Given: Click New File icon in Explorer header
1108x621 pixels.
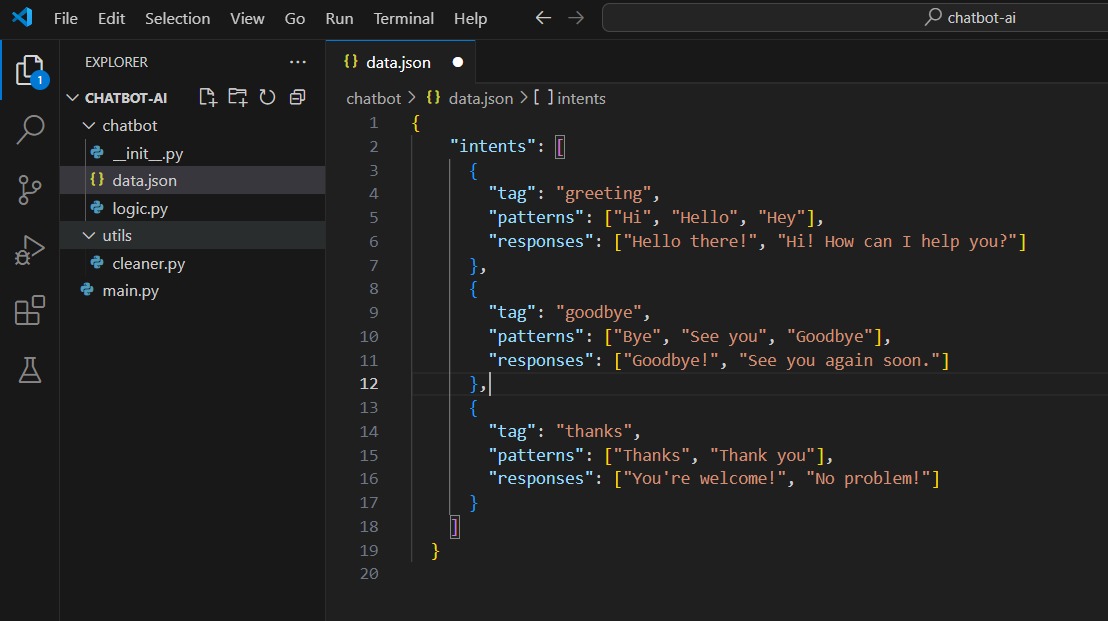Looking at the screenshot, I should (x=208, y=97).
